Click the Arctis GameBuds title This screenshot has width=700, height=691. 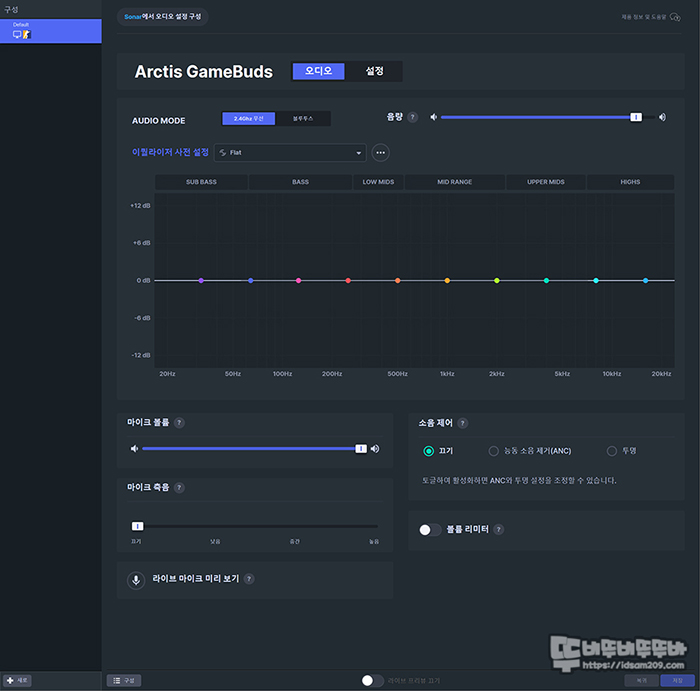point(204,71)
